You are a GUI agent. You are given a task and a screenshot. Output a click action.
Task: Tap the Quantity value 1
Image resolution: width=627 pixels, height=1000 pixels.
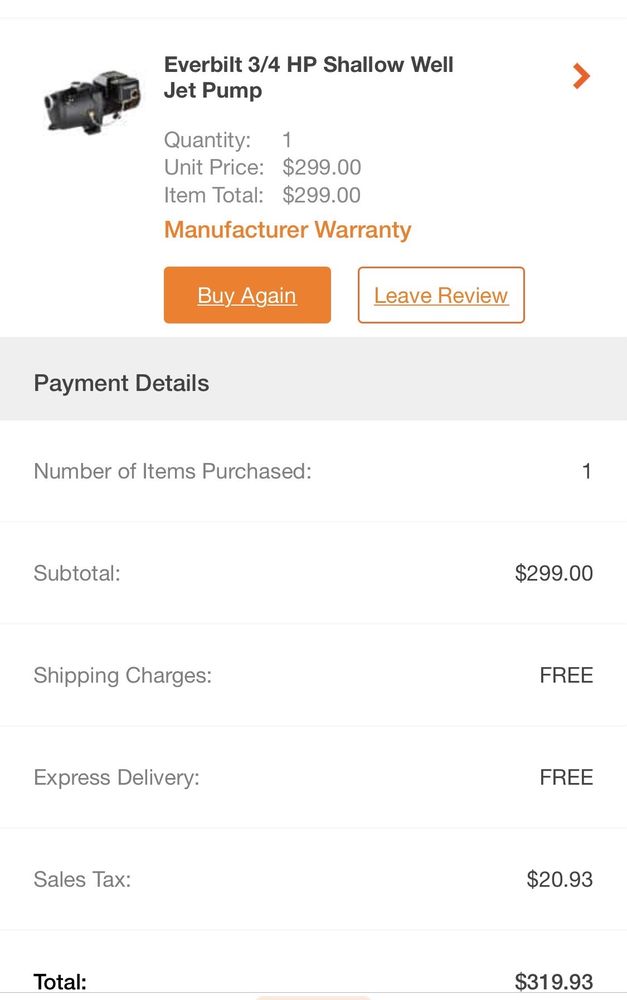coord(287,140)
